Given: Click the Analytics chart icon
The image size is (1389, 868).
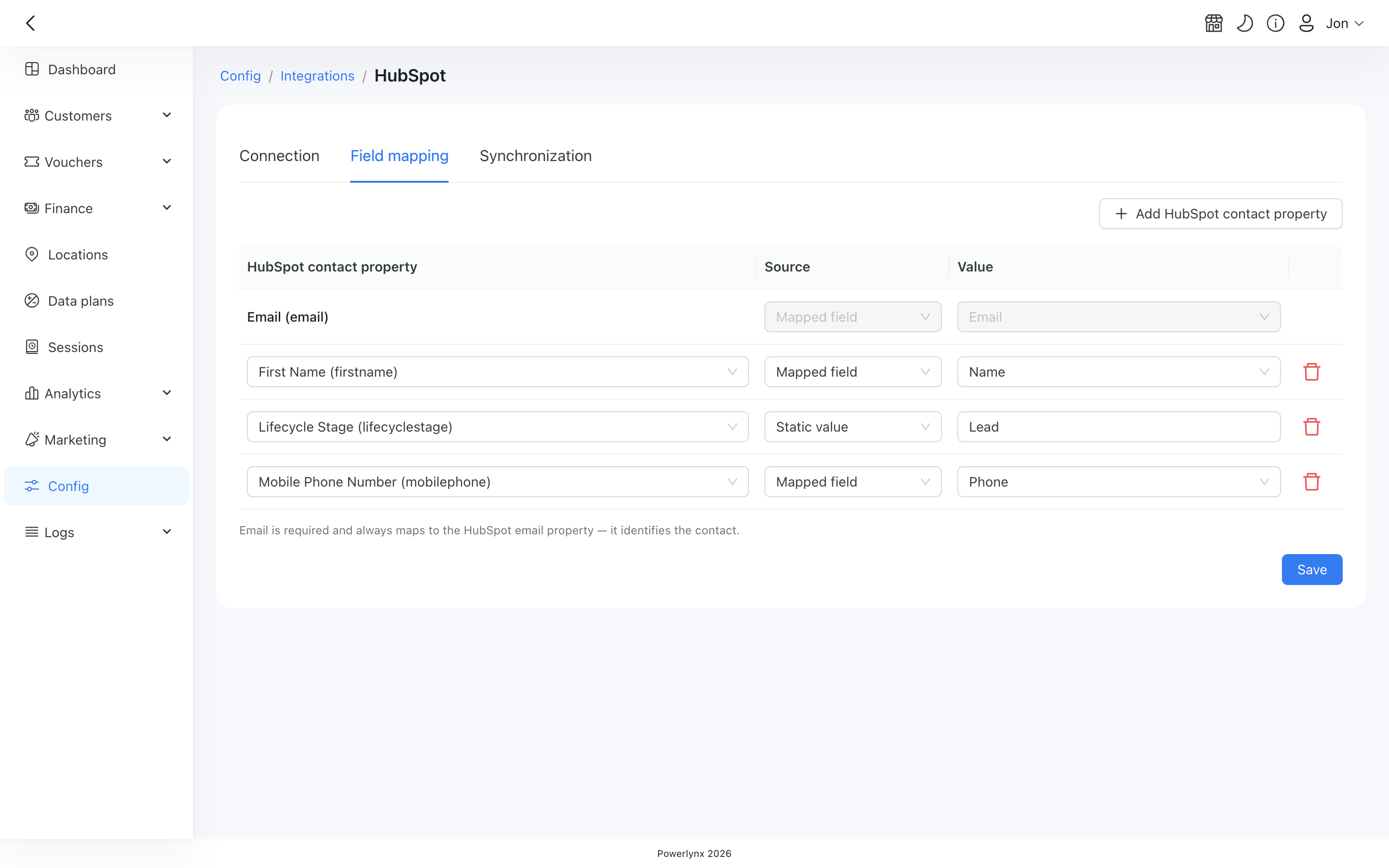Looking at the screenshot, I should click(x=31, y=393).
